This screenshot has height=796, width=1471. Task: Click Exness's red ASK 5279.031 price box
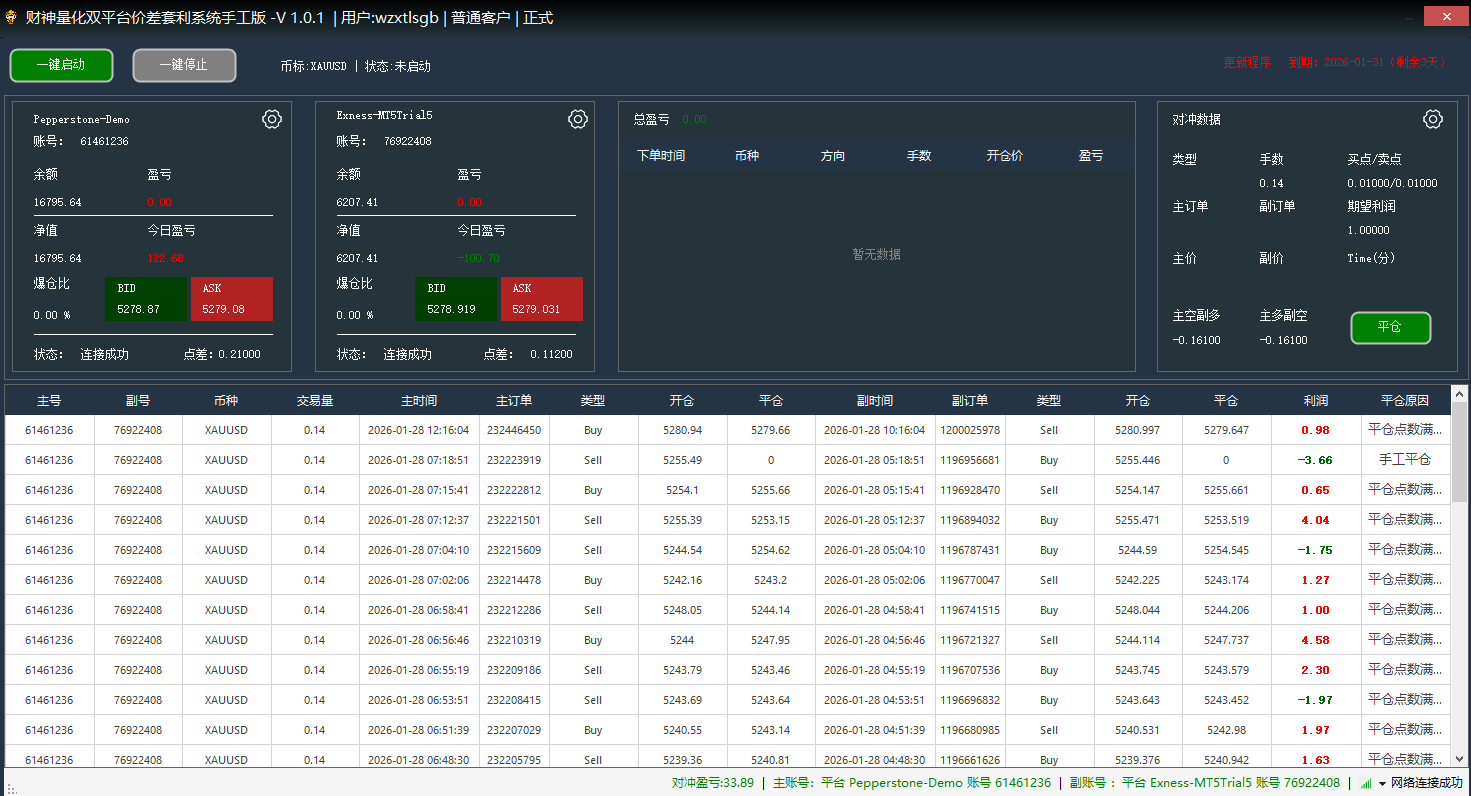point(541,299)
